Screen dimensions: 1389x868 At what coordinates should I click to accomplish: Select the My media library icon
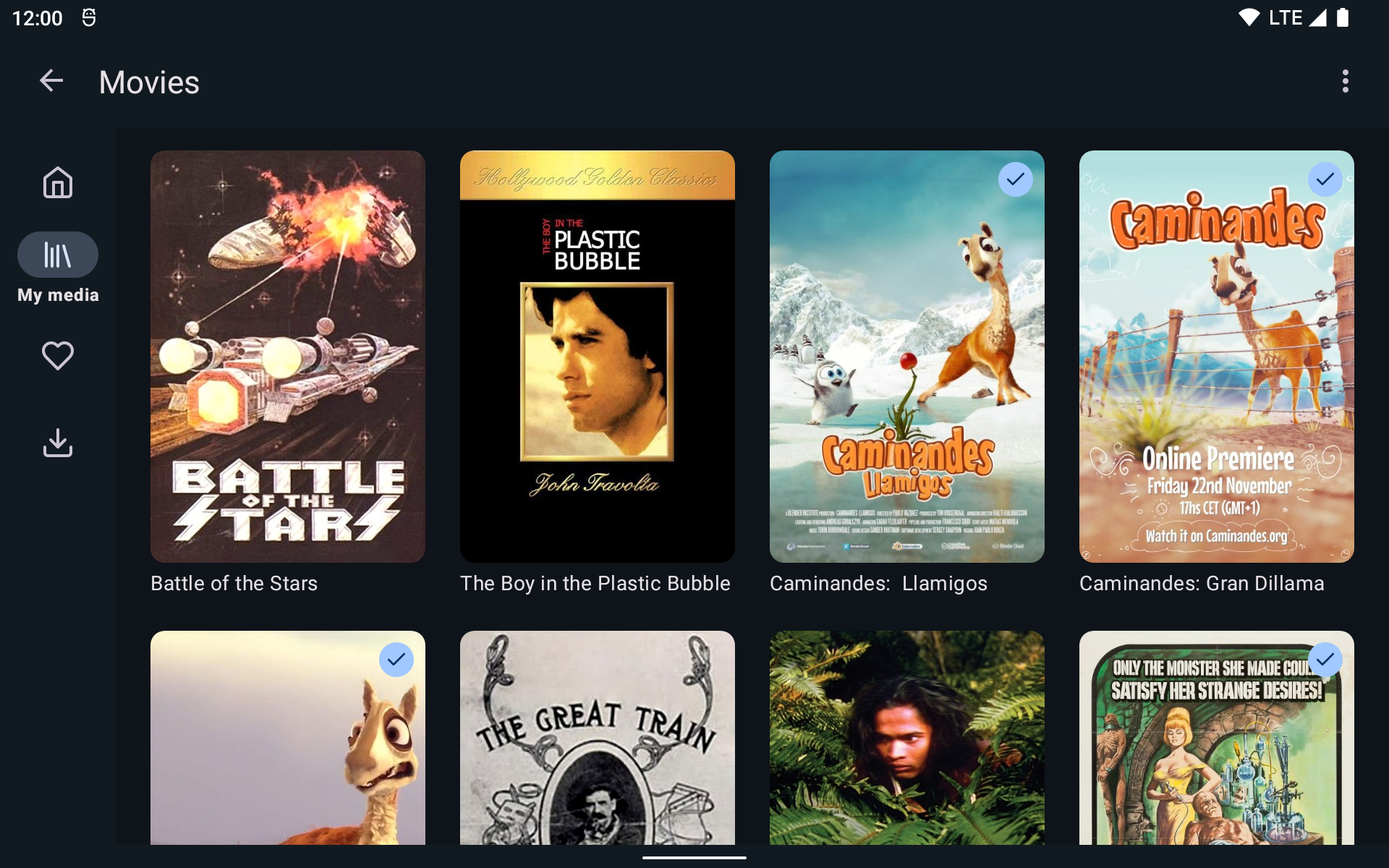click(58, 255)
